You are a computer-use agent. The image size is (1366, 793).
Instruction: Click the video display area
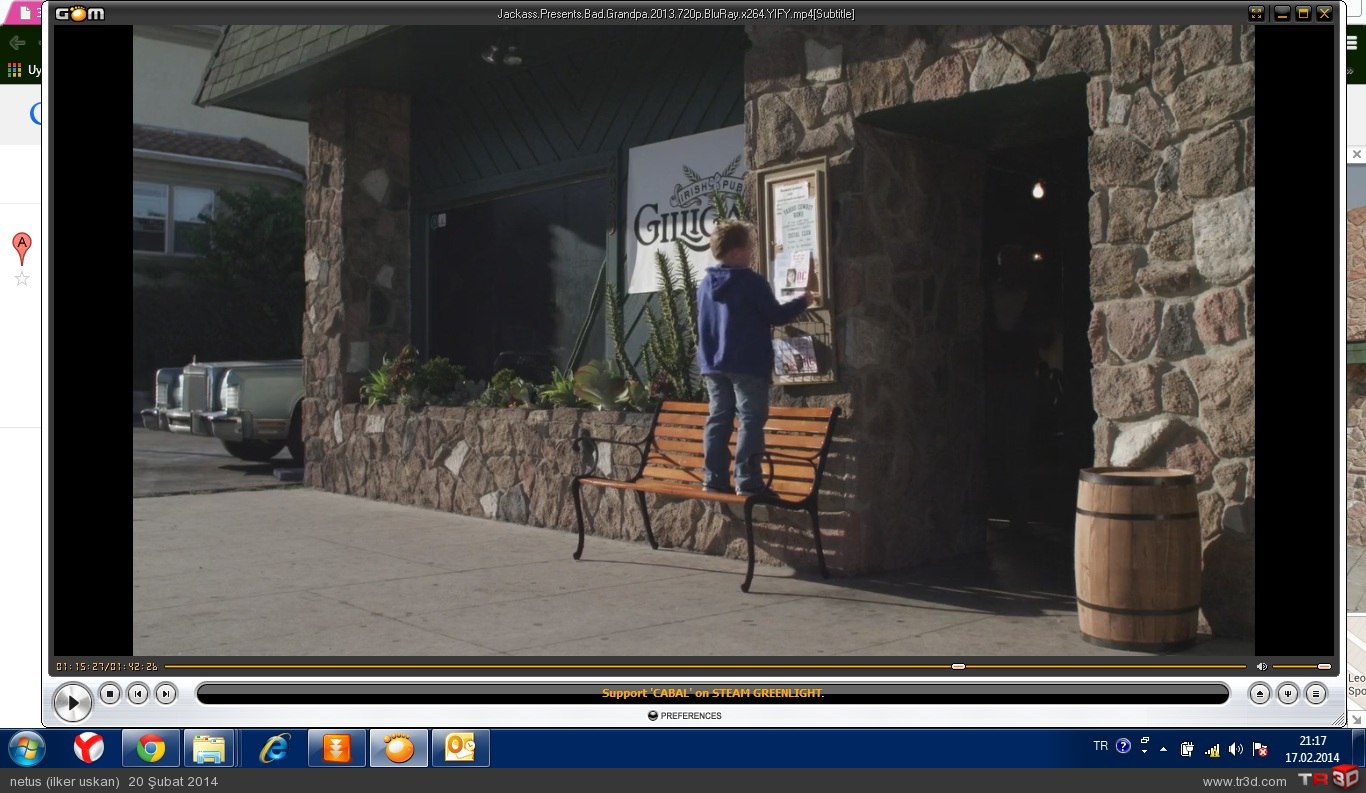coord(694,340)
